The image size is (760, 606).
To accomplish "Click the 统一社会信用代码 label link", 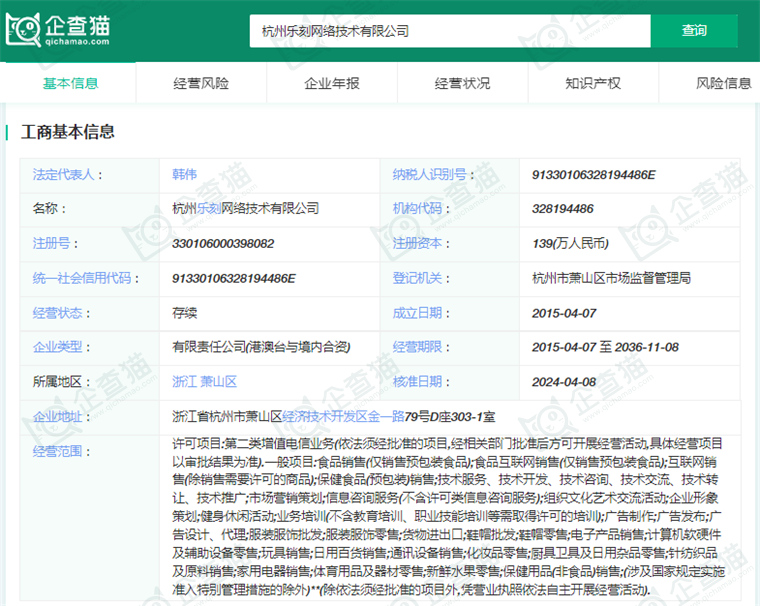I will tap(82, 278).
